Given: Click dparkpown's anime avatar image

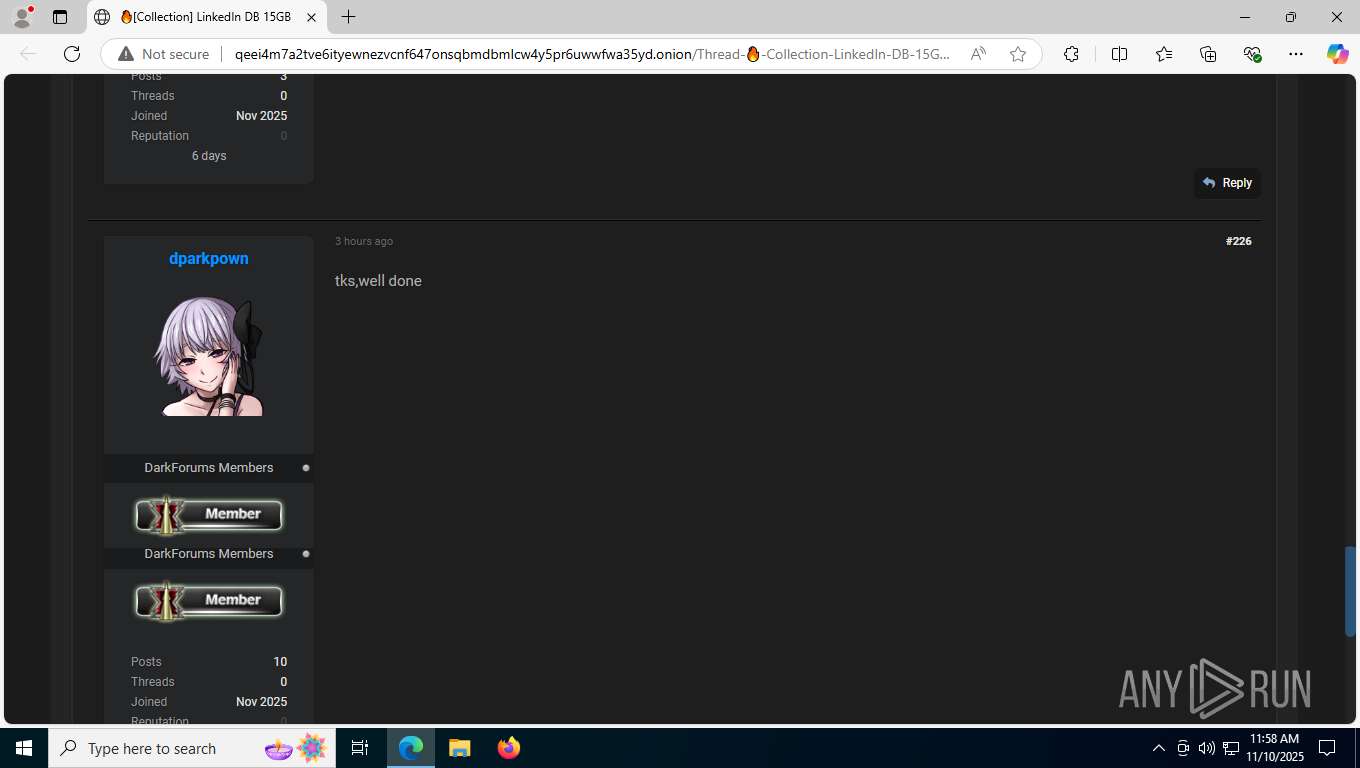Looking at the screenshot, I should click(x=209, y=357).
